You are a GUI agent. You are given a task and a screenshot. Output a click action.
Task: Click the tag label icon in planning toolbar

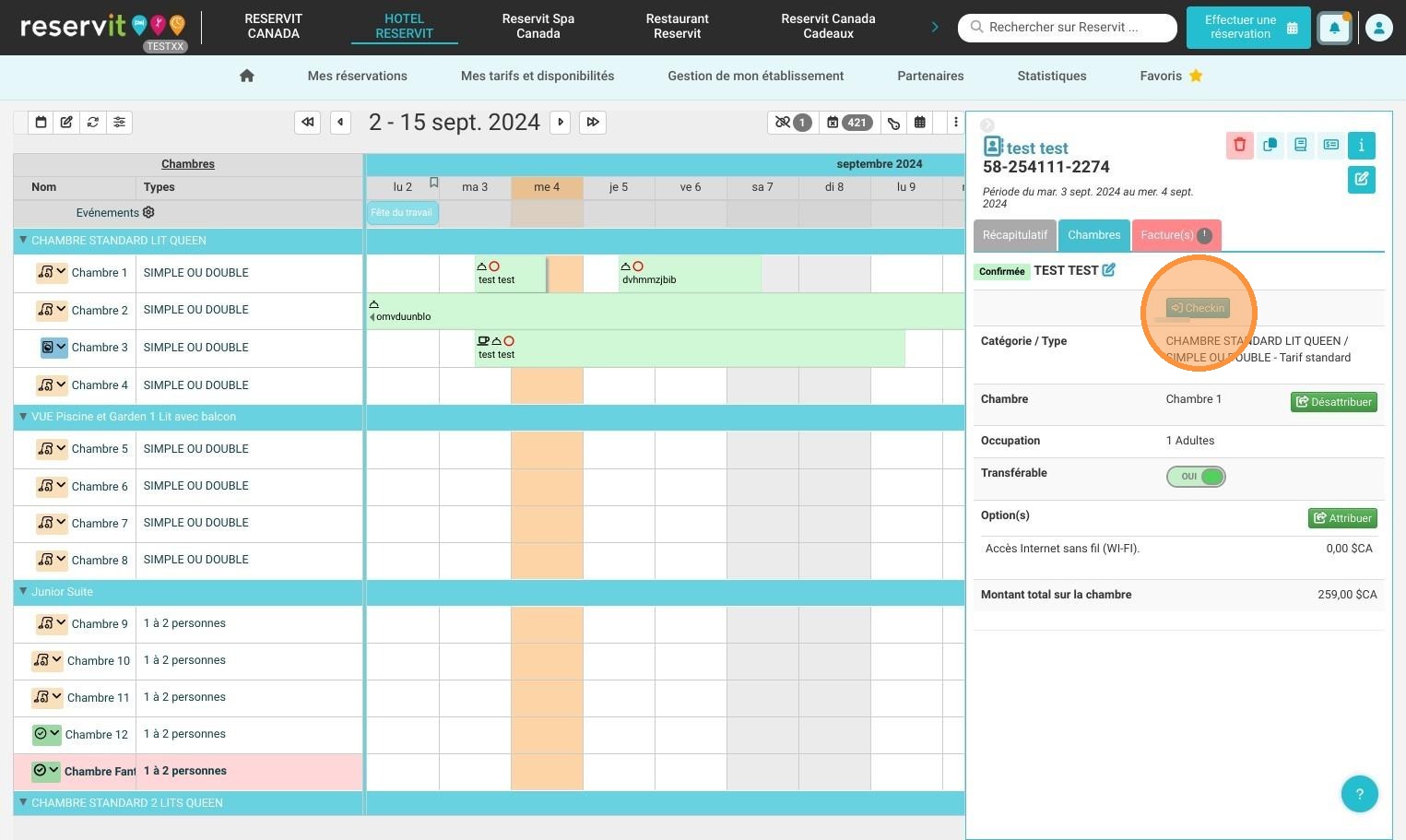(x=893, y=123)
